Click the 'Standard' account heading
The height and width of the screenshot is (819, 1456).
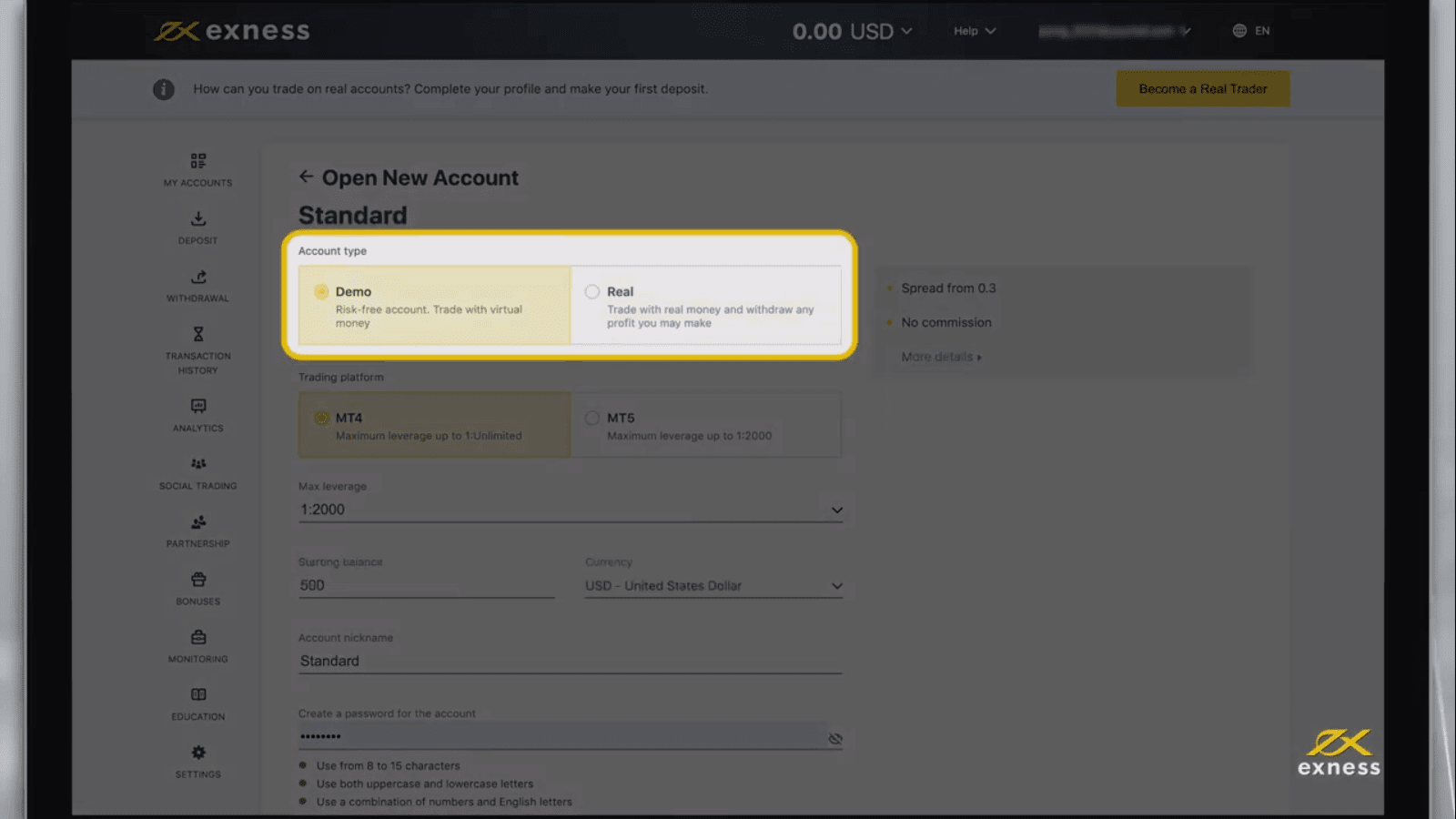(353, 216)
